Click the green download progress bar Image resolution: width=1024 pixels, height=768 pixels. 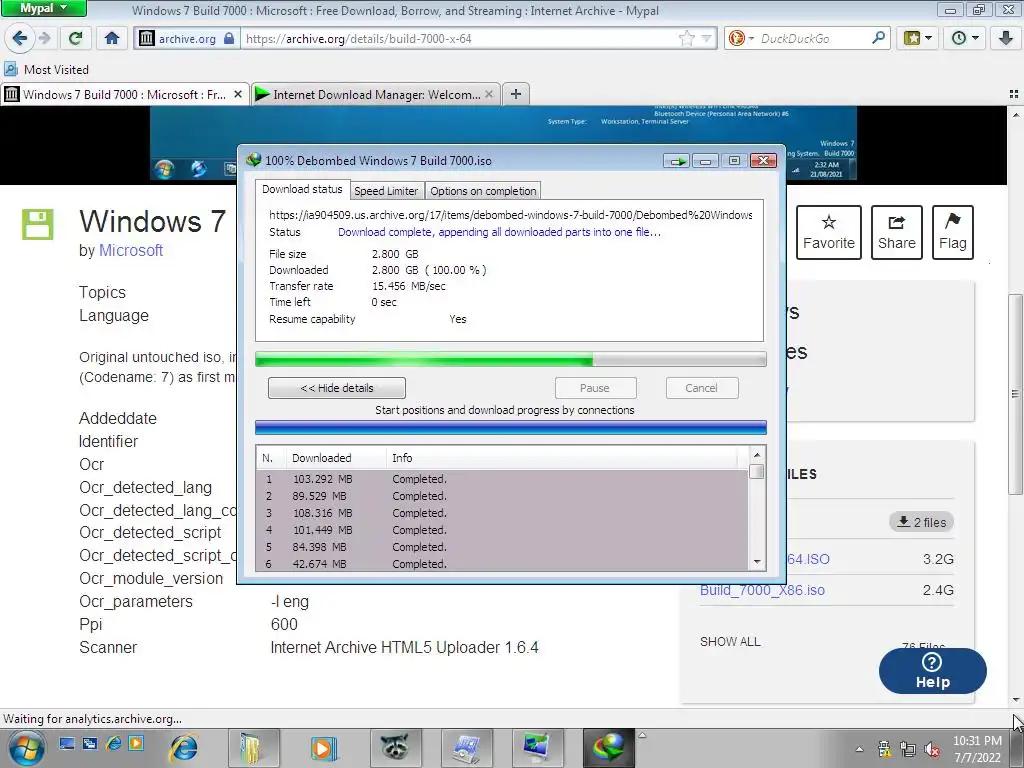click(x=511, y=359)
